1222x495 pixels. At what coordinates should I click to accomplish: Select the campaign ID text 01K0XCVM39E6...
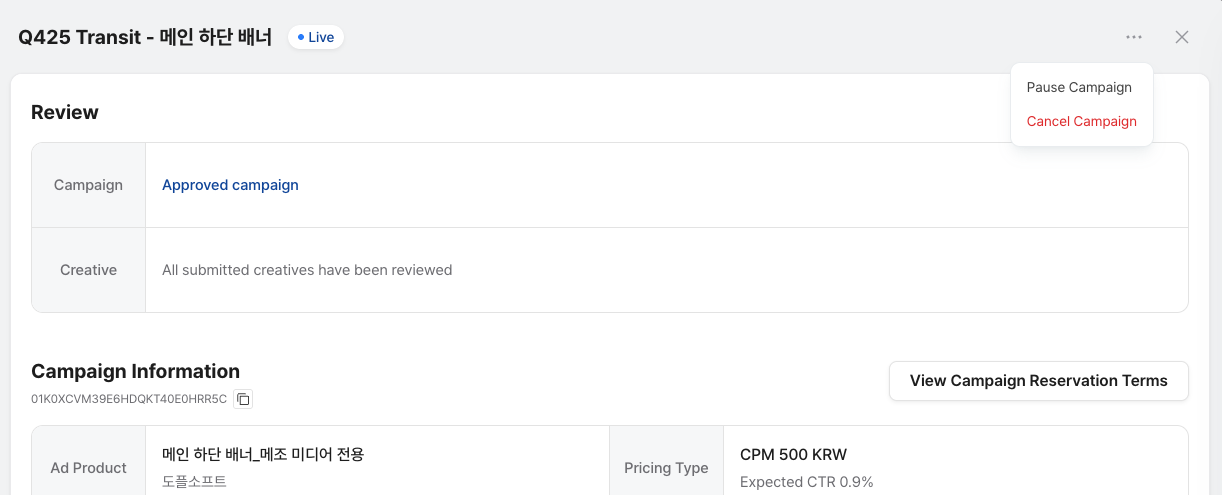[x=129, y=399]
